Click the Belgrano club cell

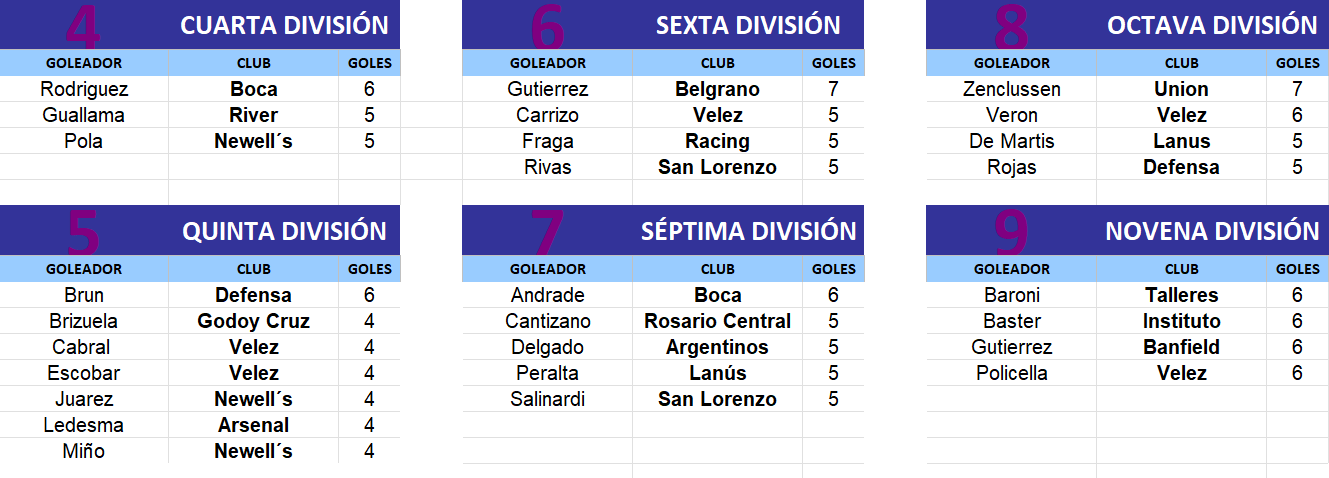tap(717, 89)
